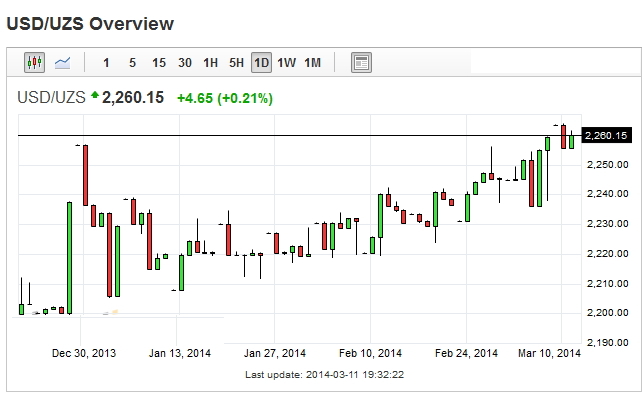Switch to line chart view
644x396 pixels.
tap(62, 63)
